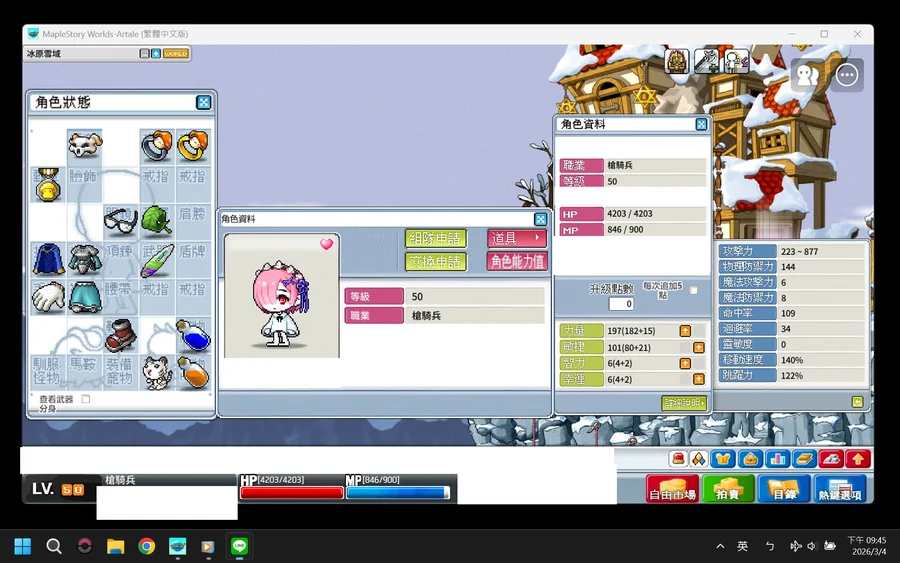Click the 組隊申請 button

pos(435,238)
